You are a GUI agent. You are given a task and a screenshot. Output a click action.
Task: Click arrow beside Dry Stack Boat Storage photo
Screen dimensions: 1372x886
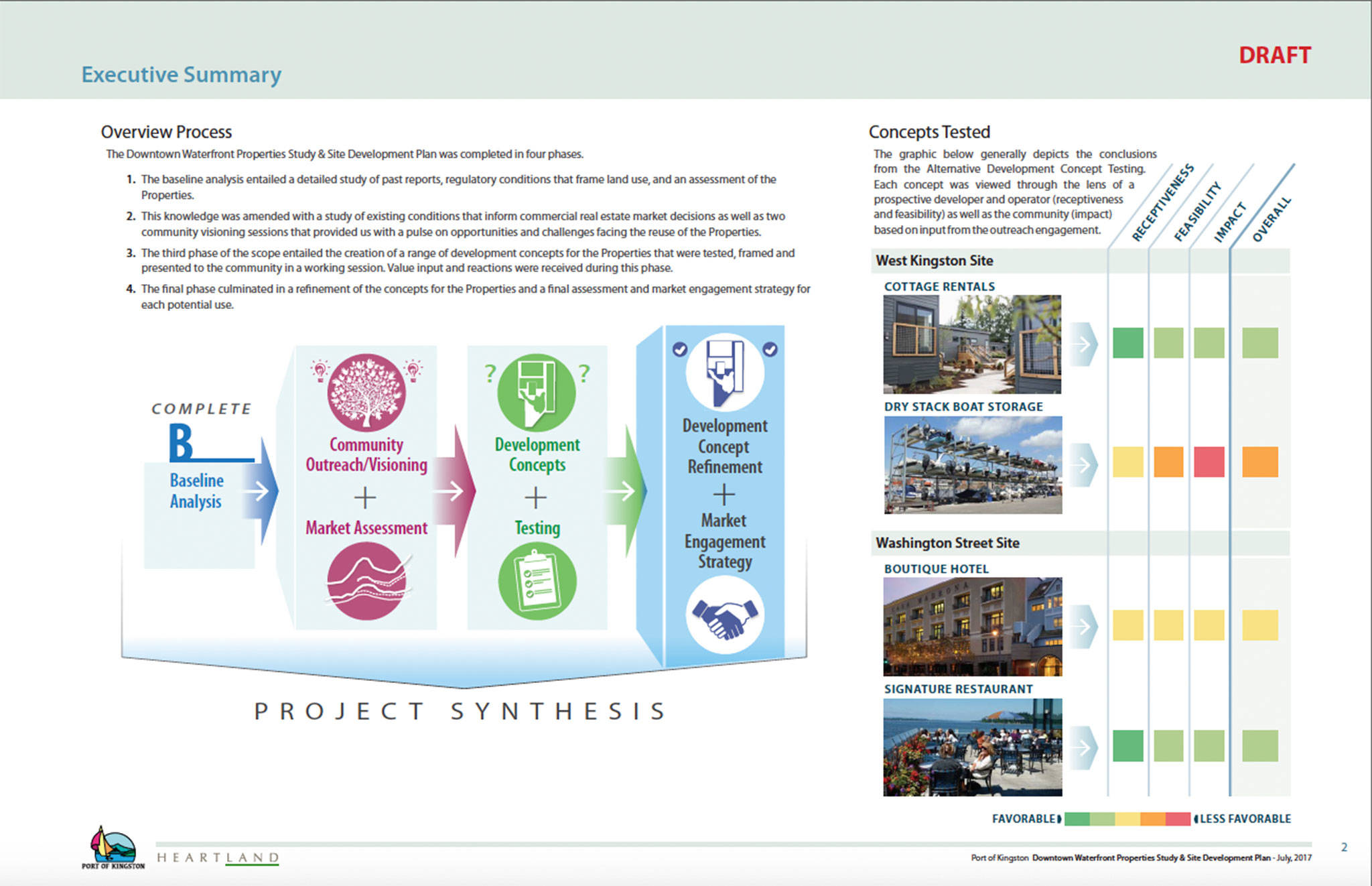point(1083,464)
